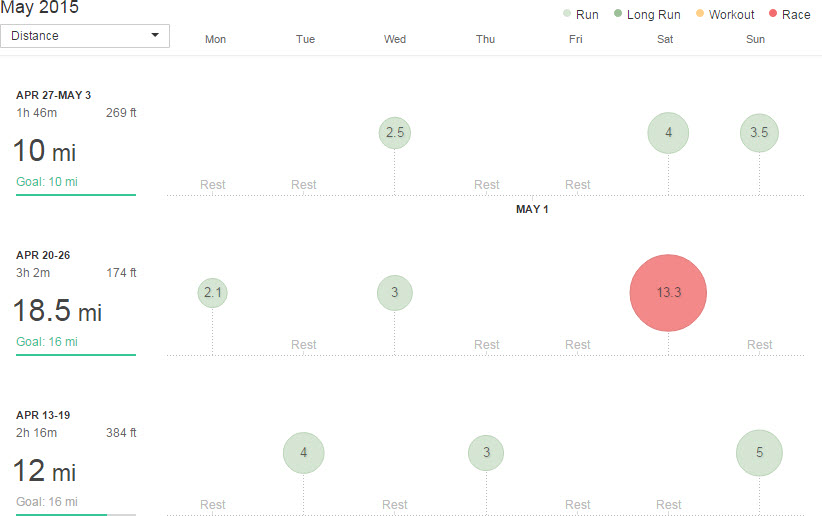The width and height of the screenshot is (822, 516).
Task: Toggle the Race legend entry
Action: click(x=790, y=15)
